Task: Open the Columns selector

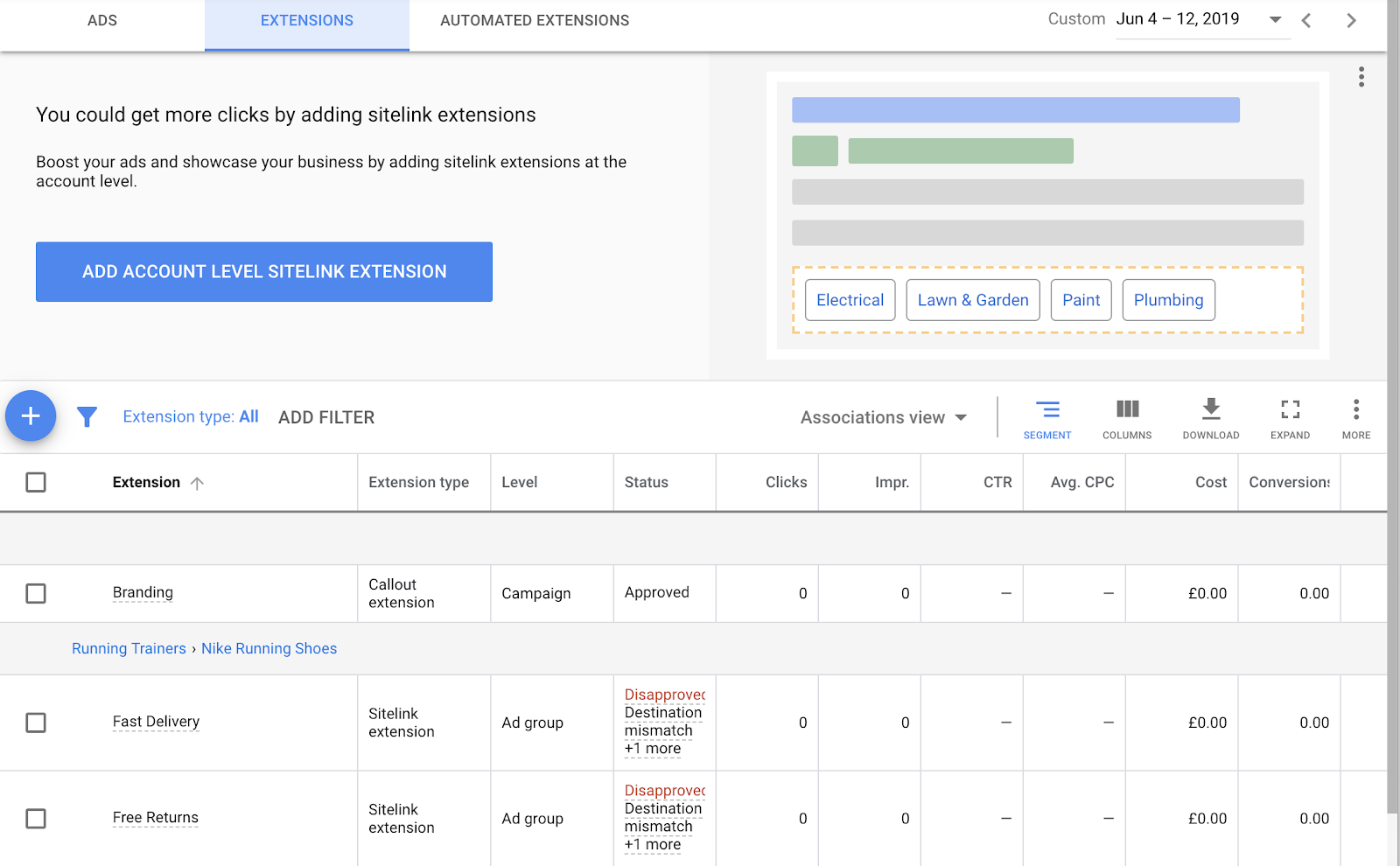Action: coord(1126,418)
